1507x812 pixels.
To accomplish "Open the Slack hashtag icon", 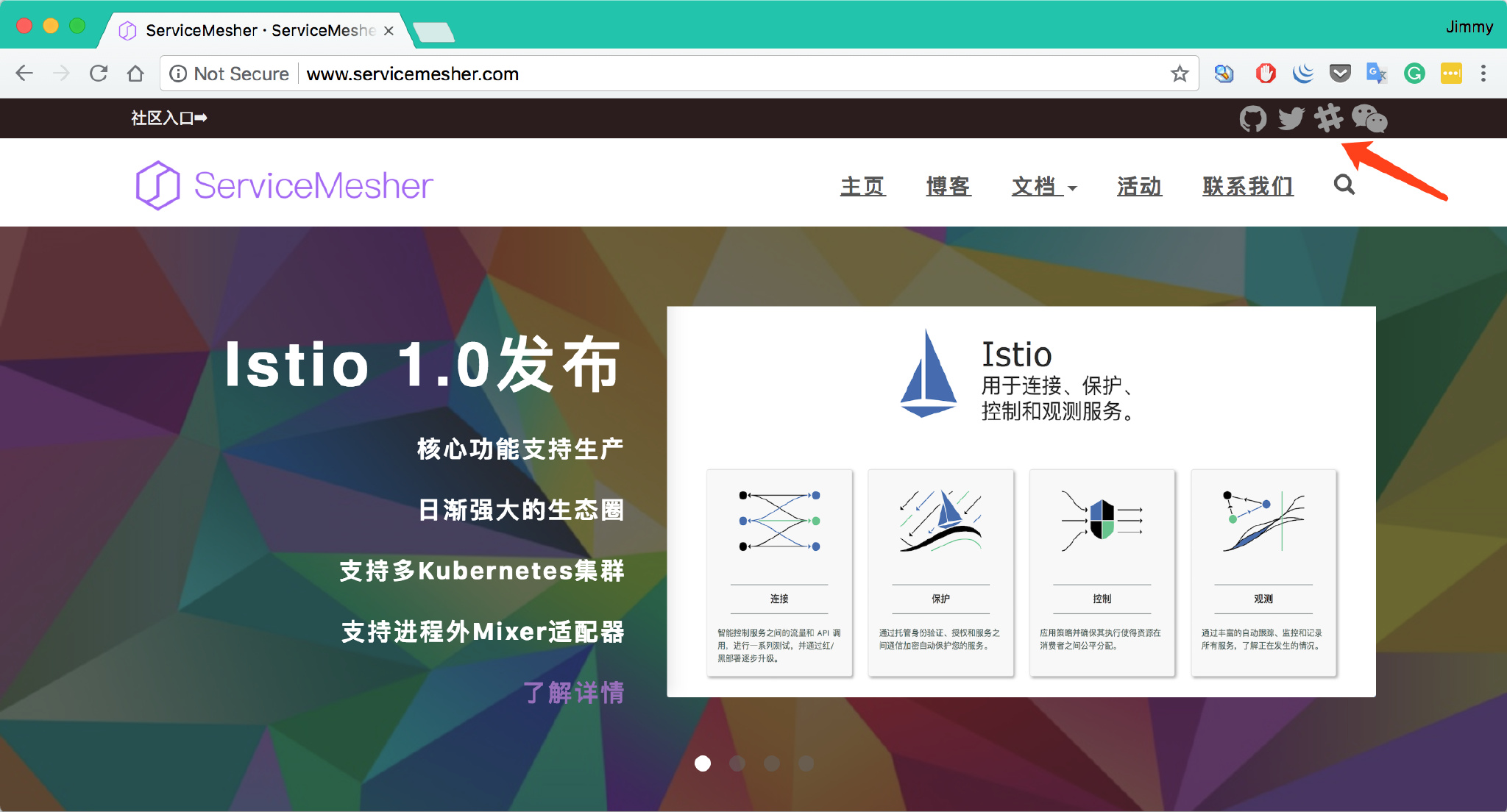I will 1329,118.
